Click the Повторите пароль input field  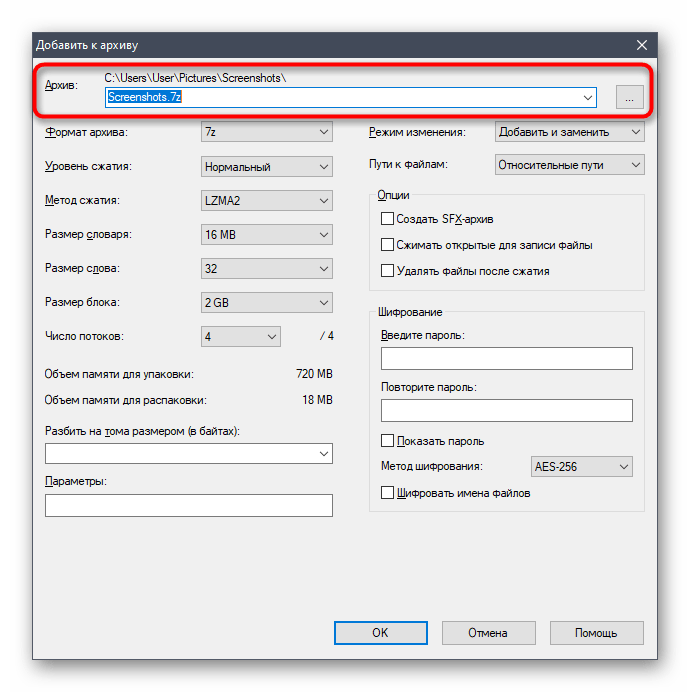pyautogui.click(x=506, y=410)
